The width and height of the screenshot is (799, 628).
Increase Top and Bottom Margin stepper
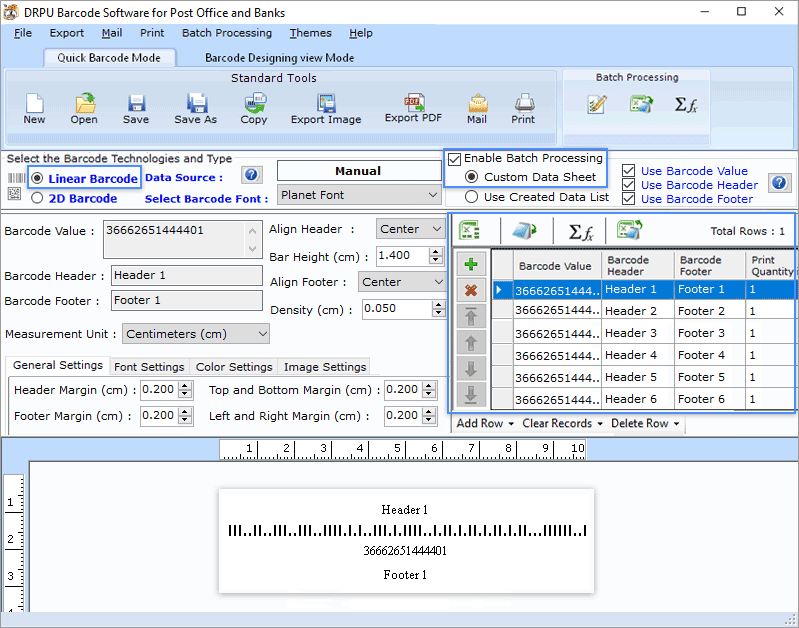[x=430, y=386]
